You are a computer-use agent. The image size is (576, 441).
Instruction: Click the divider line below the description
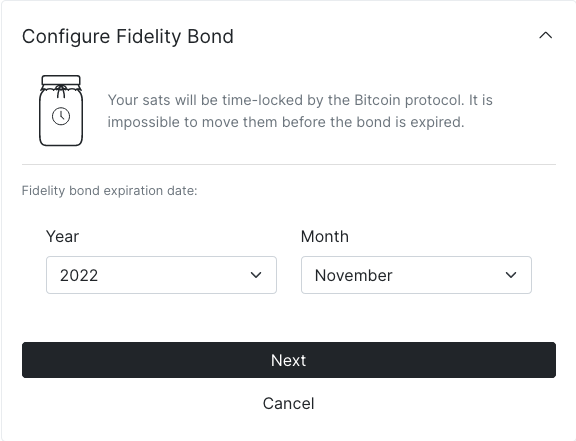[289, 165]
